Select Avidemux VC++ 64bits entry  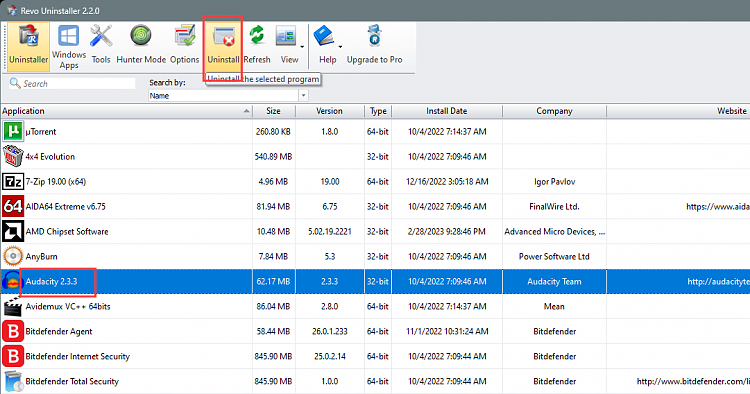[68, 306]
